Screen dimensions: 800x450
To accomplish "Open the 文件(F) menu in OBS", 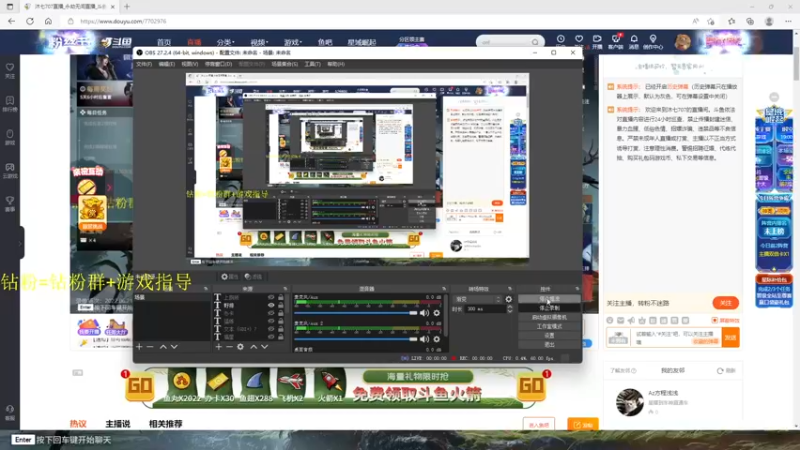I will tap(144, 64).
